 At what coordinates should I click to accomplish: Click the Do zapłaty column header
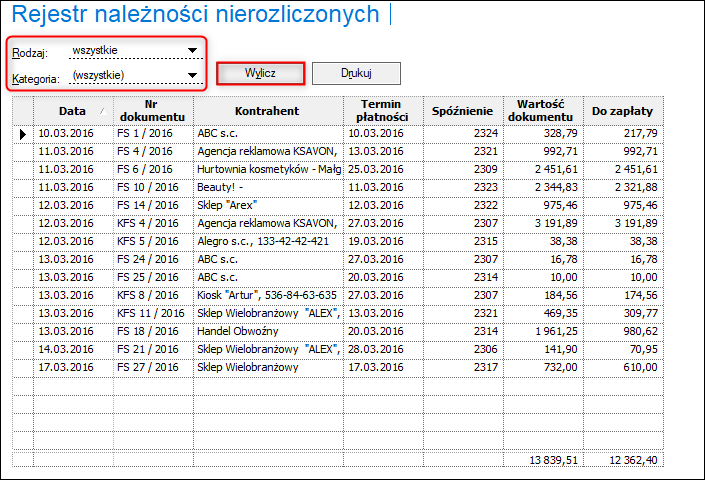(x=623, y=111)
